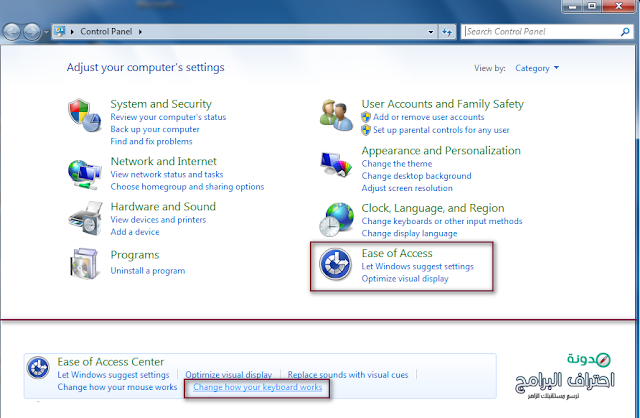This screenshot has width=640, height=418.
Task: Open the Hardware and Sound printer icon
Action: coord(85,218)
